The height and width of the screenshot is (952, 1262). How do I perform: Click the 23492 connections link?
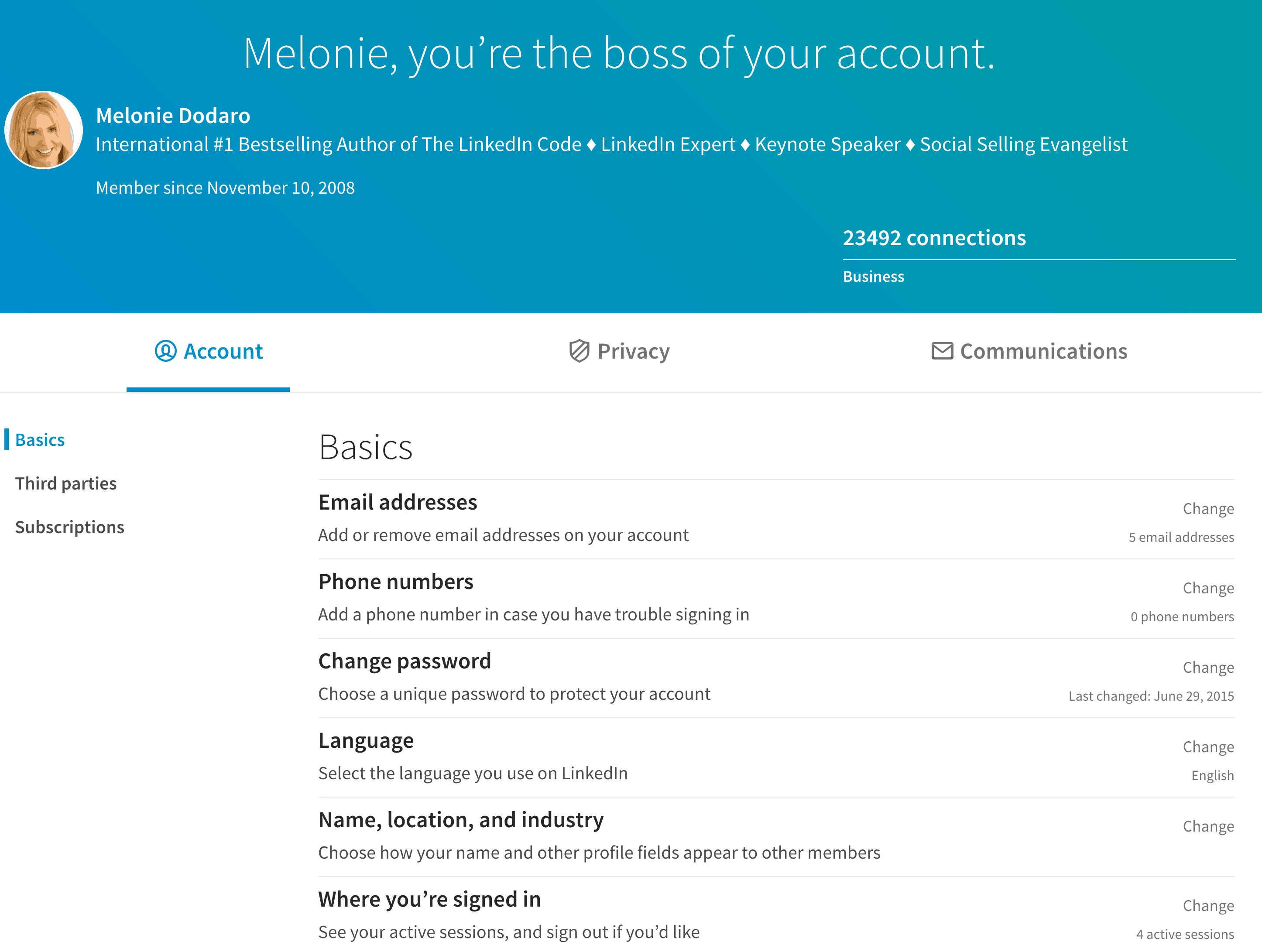tap(935, 237)
